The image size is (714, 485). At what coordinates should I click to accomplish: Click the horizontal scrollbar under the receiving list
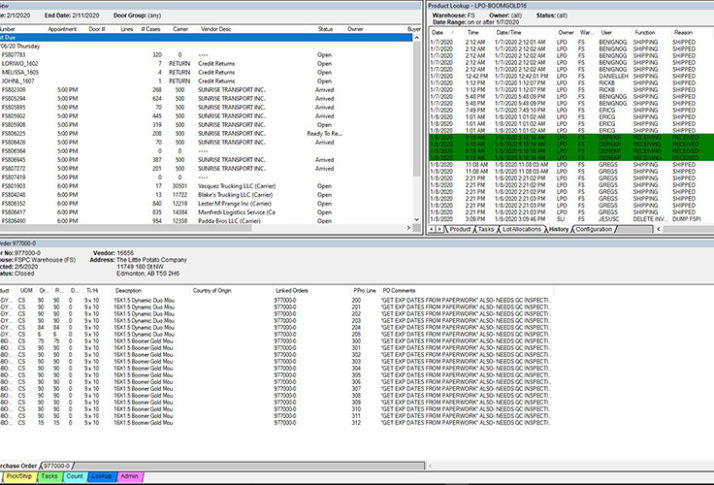pyautogui.click(x=125, y=228)
